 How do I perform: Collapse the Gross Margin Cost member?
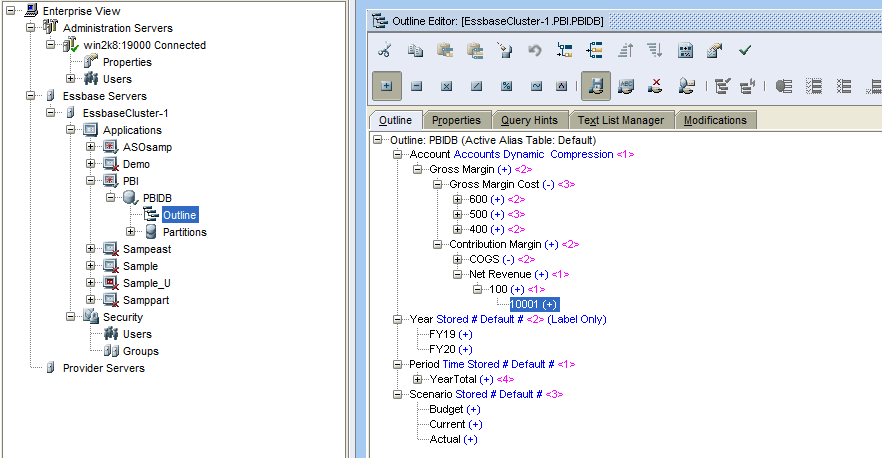pos(437,185)
